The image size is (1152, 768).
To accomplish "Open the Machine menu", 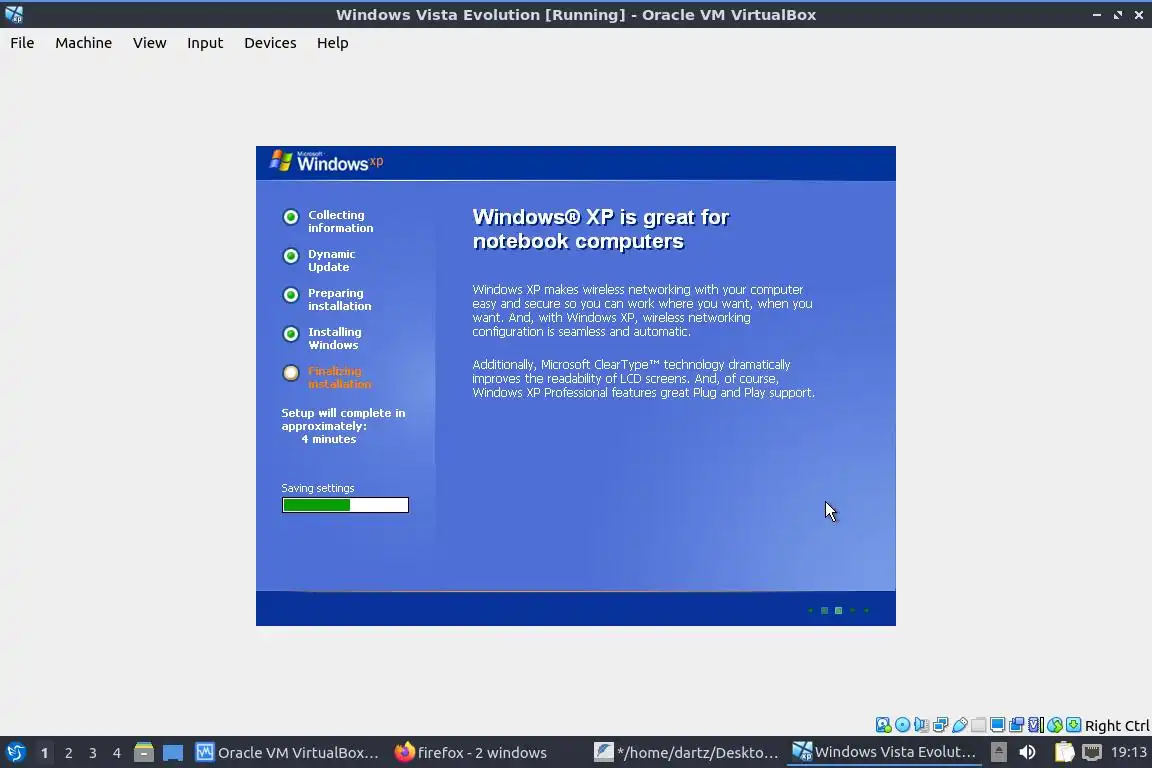I will (83, 43).
